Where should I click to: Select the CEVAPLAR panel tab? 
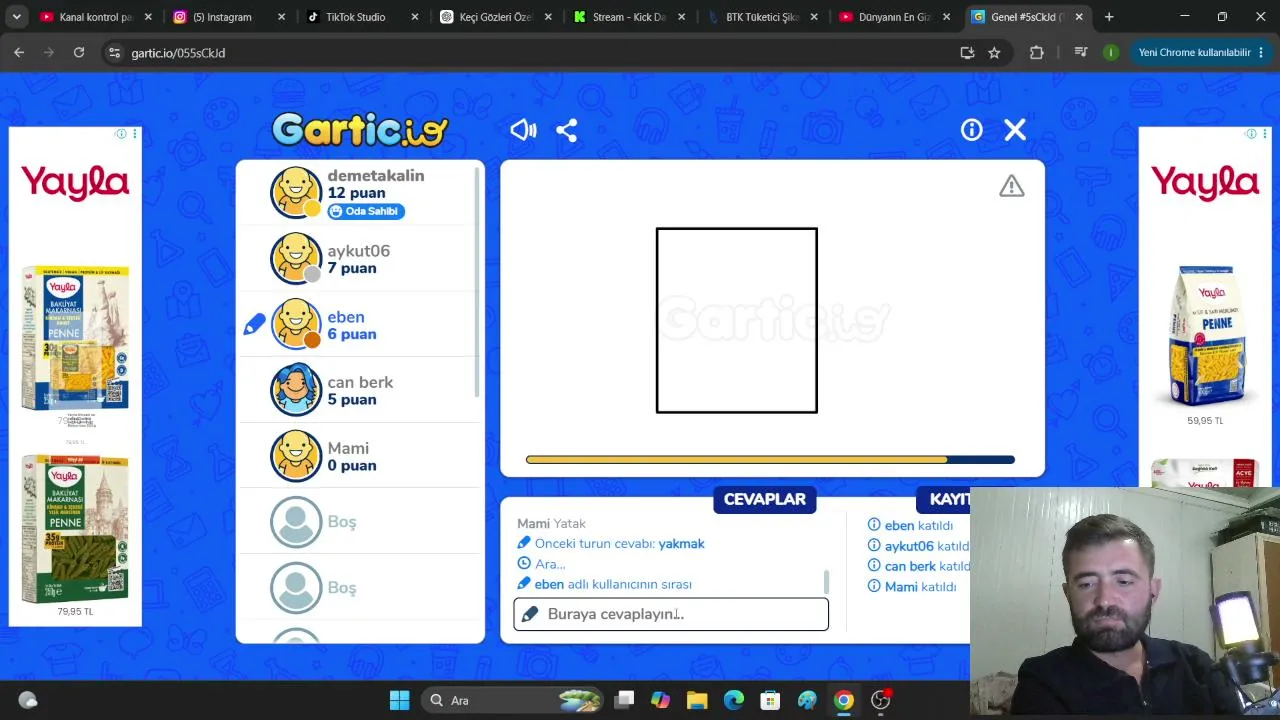[765, 499]
